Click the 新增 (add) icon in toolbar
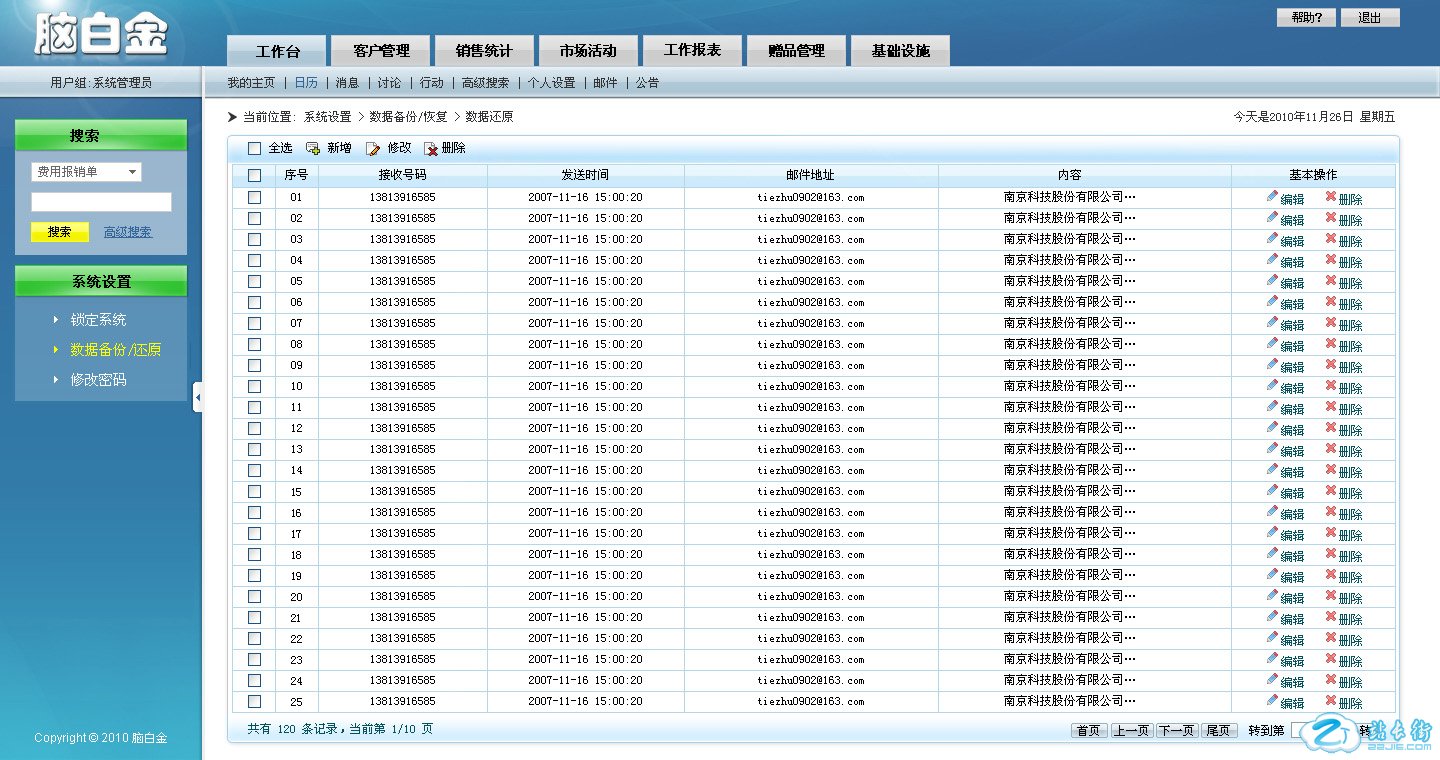The height and width of the screenshot is (760, 1440). pos(313,148)
